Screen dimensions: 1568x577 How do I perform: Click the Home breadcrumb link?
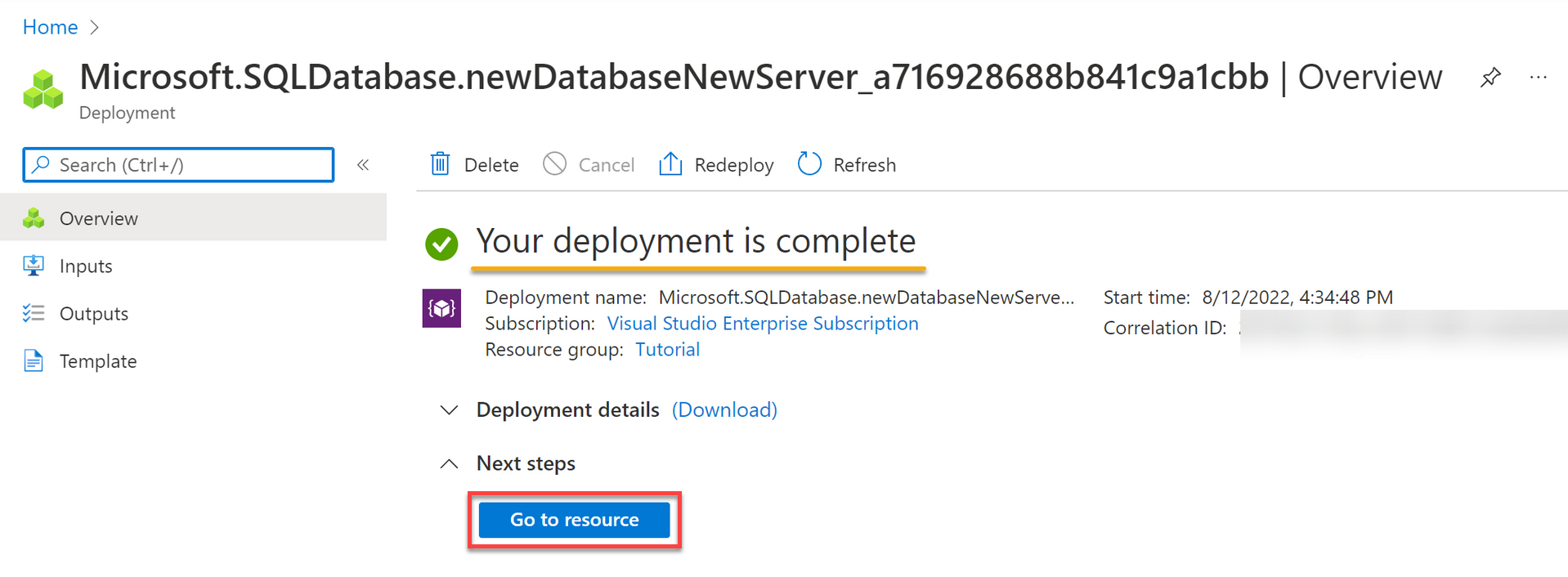[50, 27]
